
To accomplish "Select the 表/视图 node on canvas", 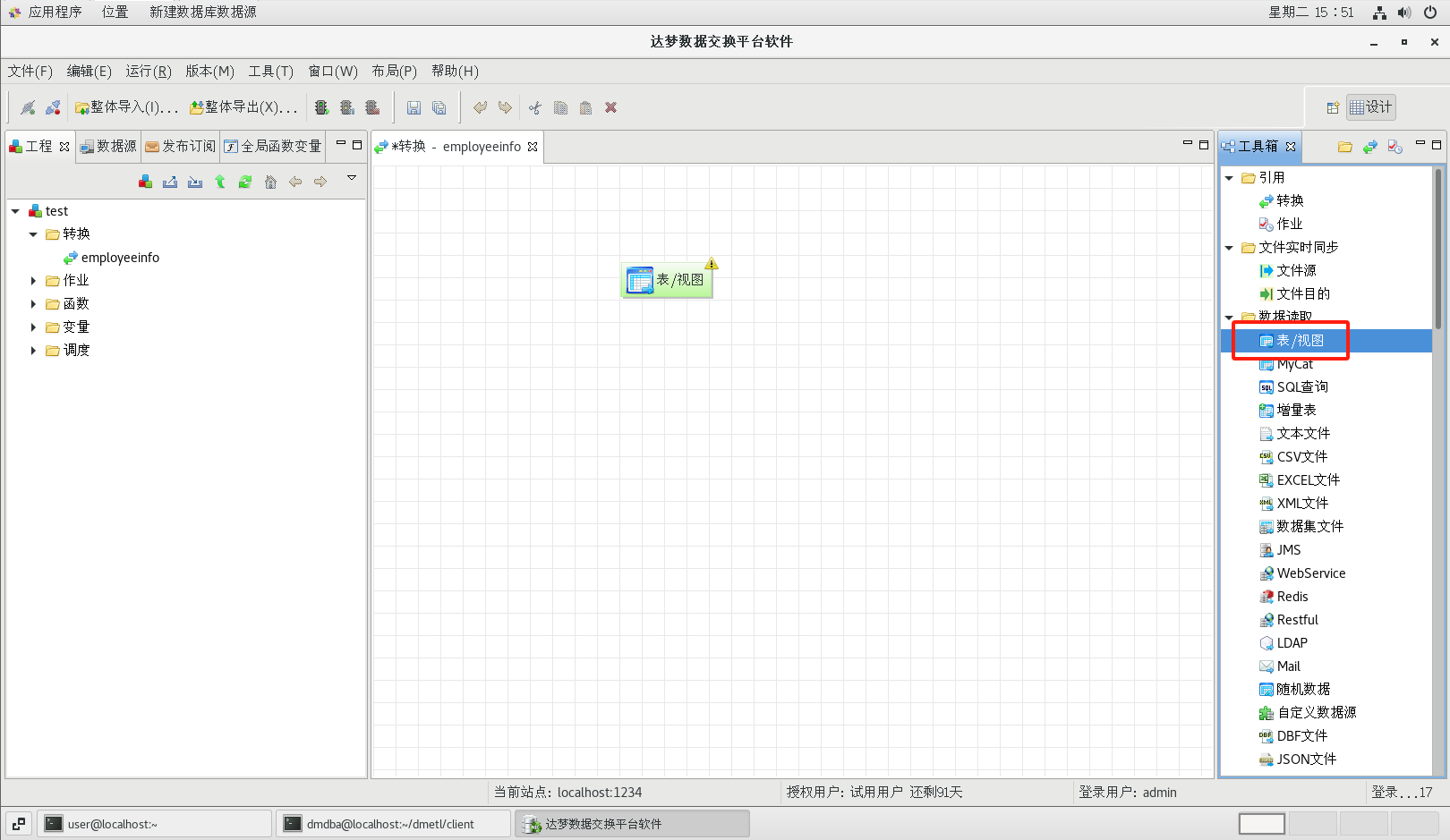I will pos(667,280).
